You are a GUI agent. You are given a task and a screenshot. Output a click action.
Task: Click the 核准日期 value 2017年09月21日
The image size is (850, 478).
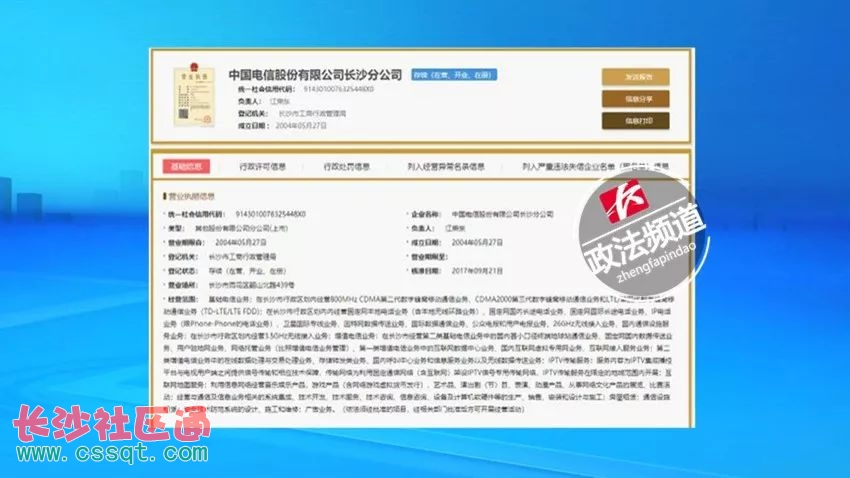pyautogui.click(x=477, y=270)
